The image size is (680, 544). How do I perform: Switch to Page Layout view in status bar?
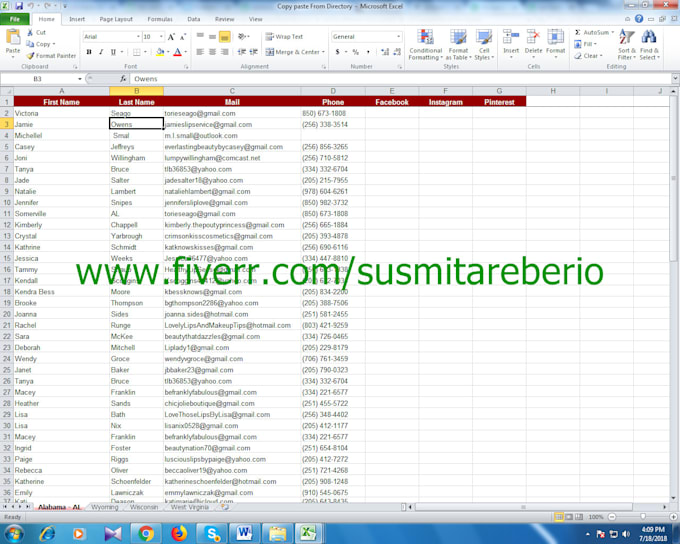tap(569, 517)
